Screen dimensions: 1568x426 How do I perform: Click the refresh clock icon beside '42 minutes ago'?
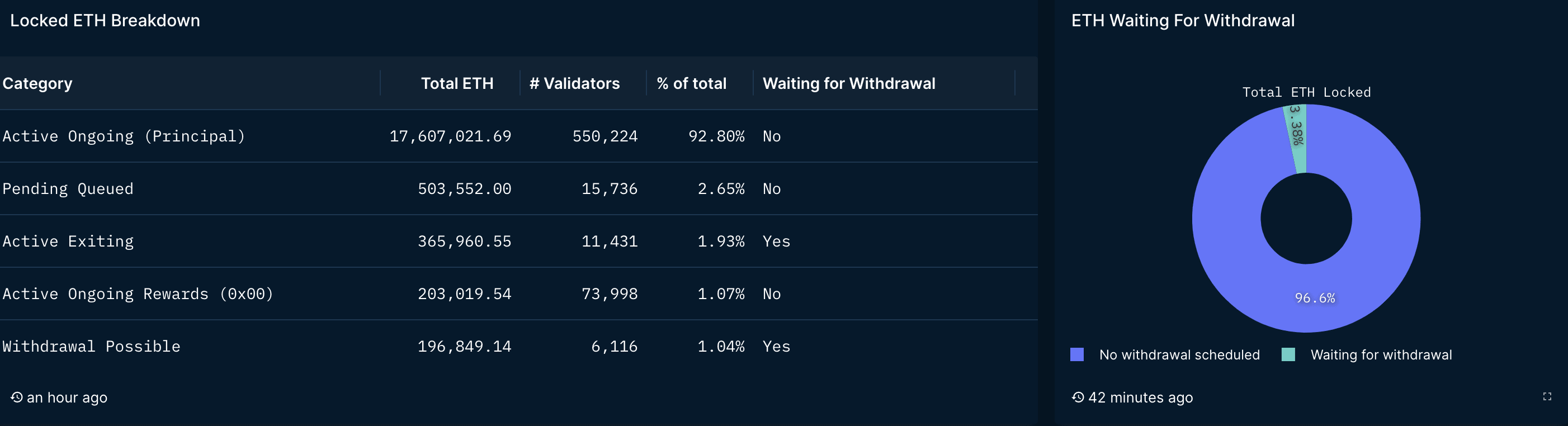[x=1078, y=397]
